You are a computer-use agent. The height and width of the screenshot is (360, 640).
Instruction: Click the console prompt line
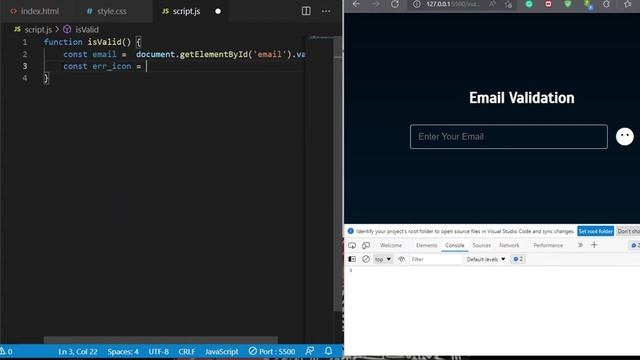point(492,270)
